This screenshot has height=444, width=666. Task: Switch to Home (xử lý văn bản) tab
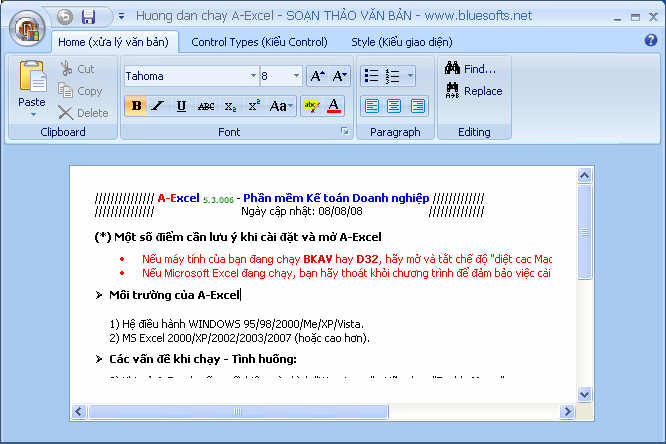pyautogui.click(x=113, y=42)
